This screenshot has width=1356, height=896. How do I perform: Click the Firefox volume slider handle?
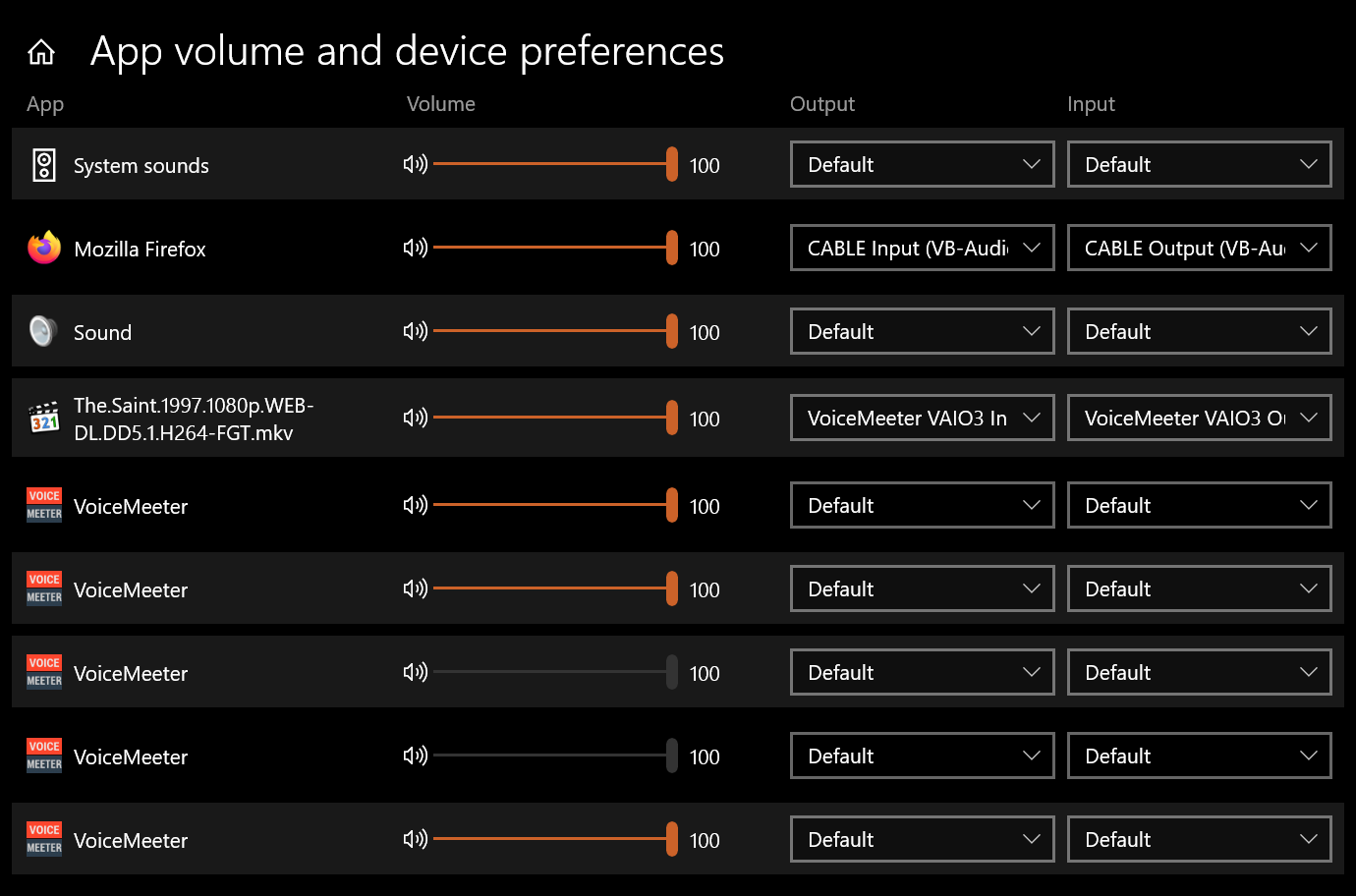click(x=671, y=248)
